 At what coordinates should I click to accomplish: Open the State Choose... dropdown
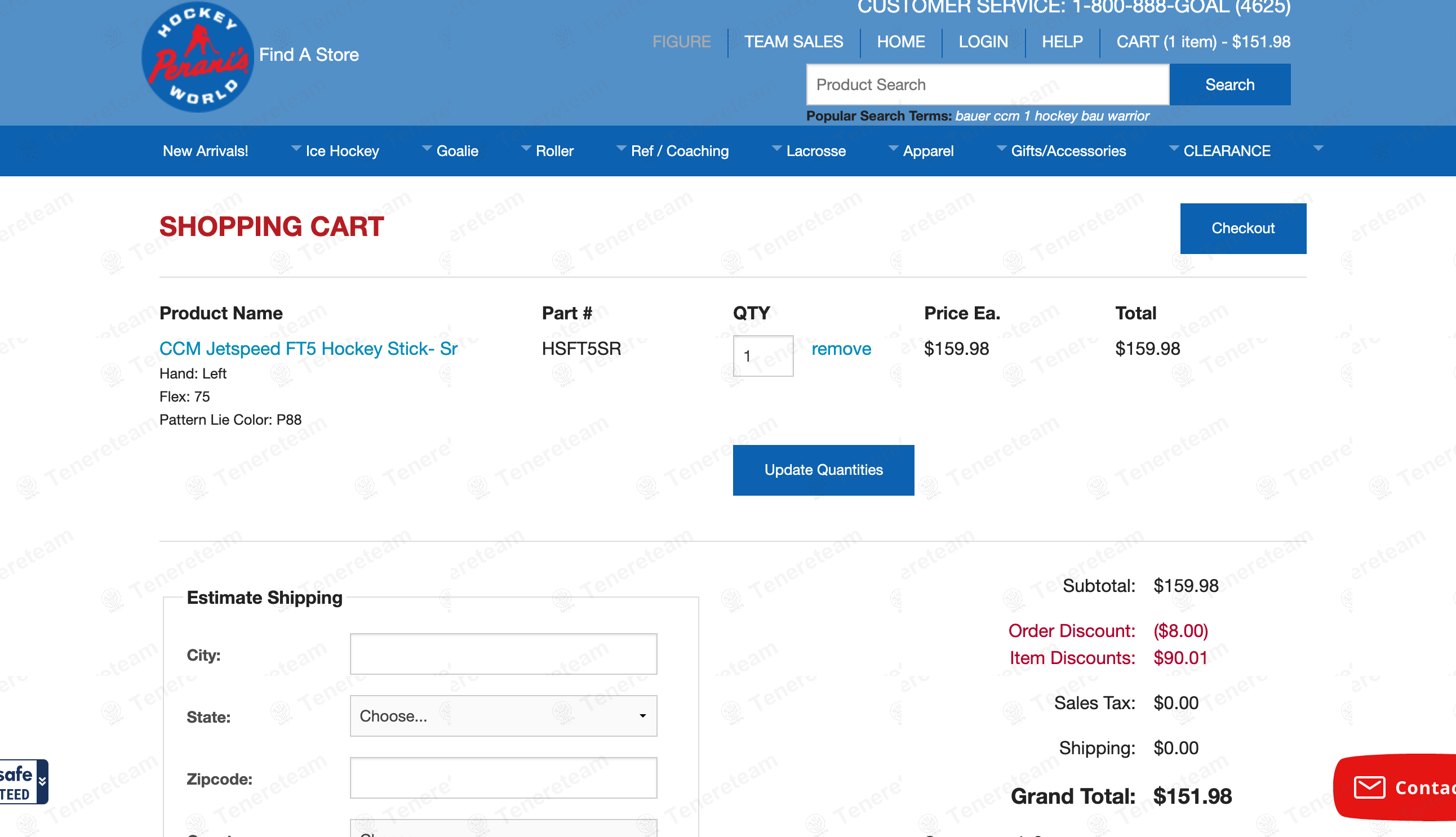coord(503,716)
